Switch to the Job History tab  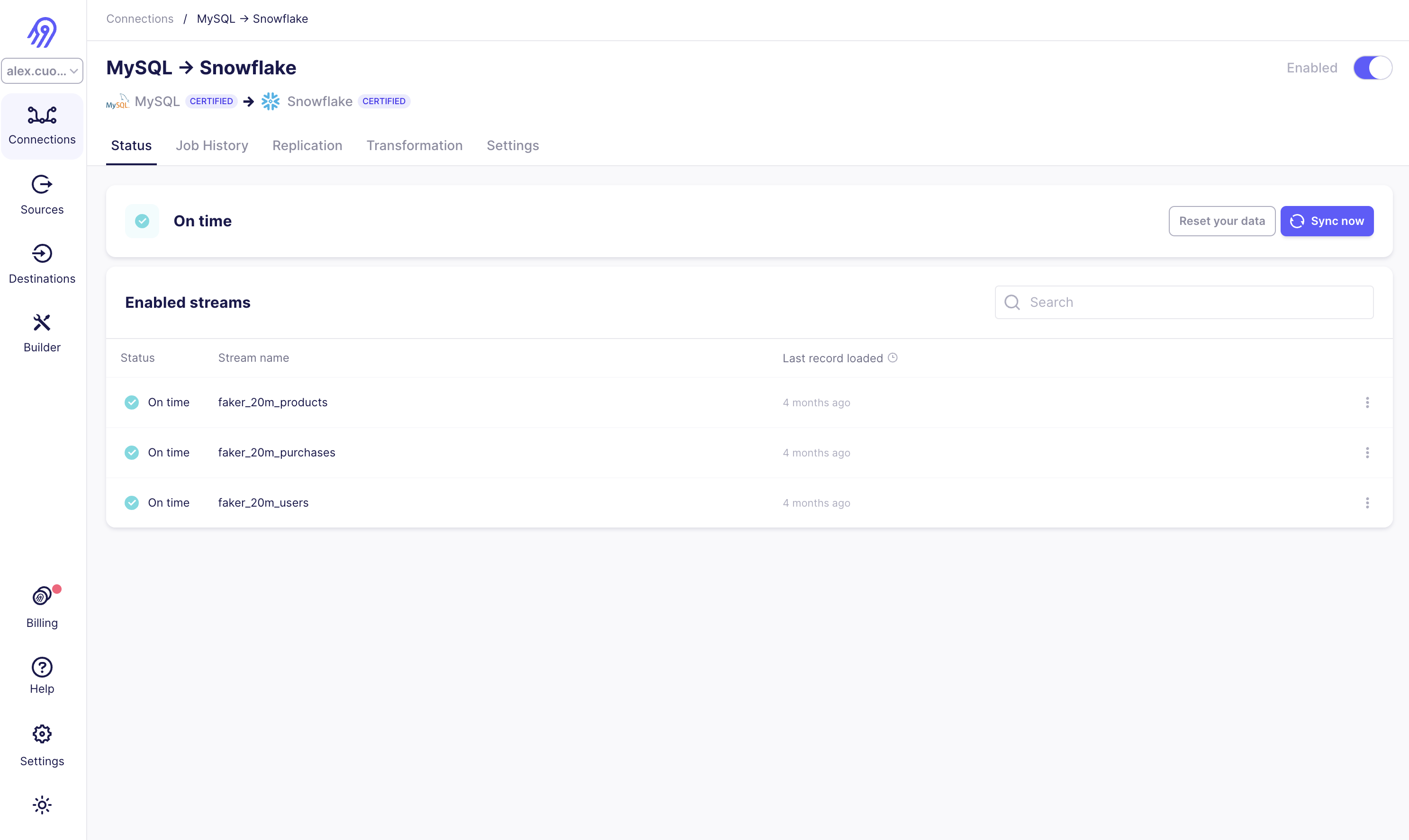(212, 145)
